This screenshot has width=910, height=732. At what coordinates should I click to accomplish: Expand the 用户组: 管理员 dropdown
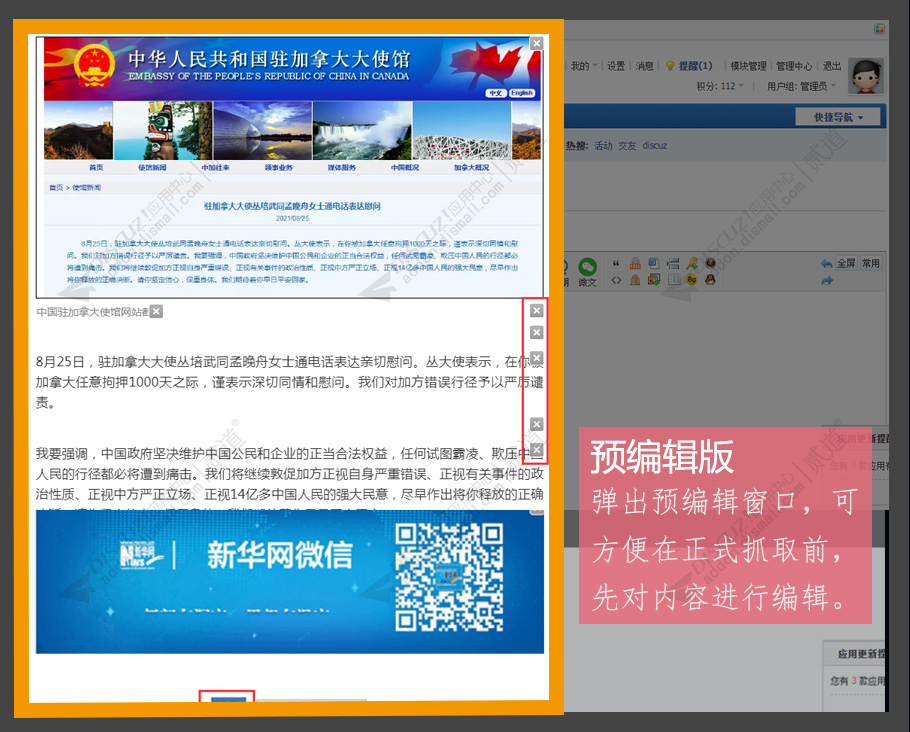801,86
